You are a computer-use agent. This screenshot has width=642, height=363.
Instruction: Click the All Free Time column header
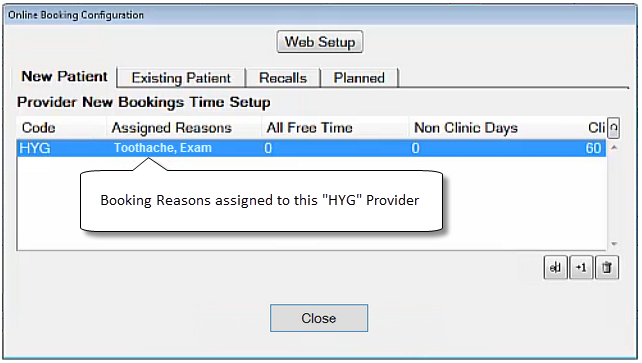point(335,128)
